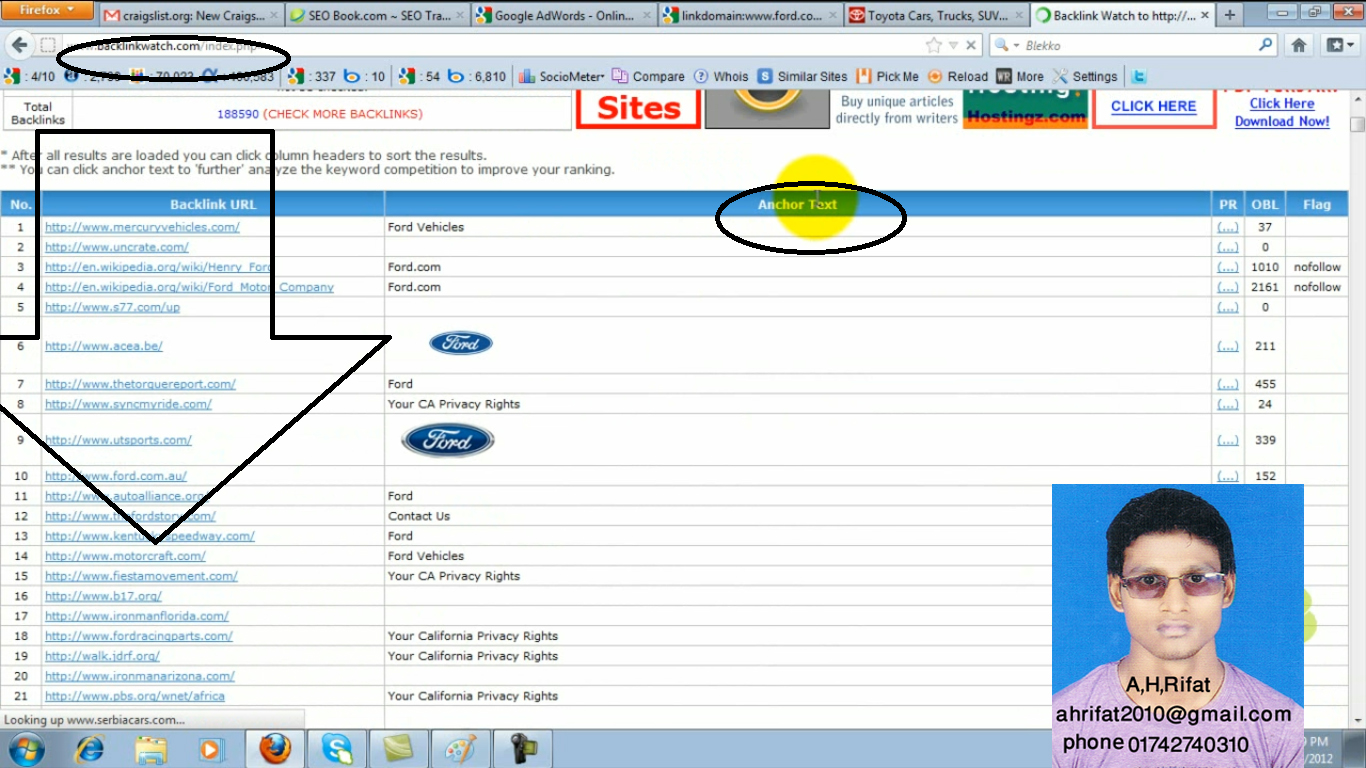This screenshot has height=768, width=1366.
Task: Open a new tab with plus button
Action: click(x=1229, y=16)
